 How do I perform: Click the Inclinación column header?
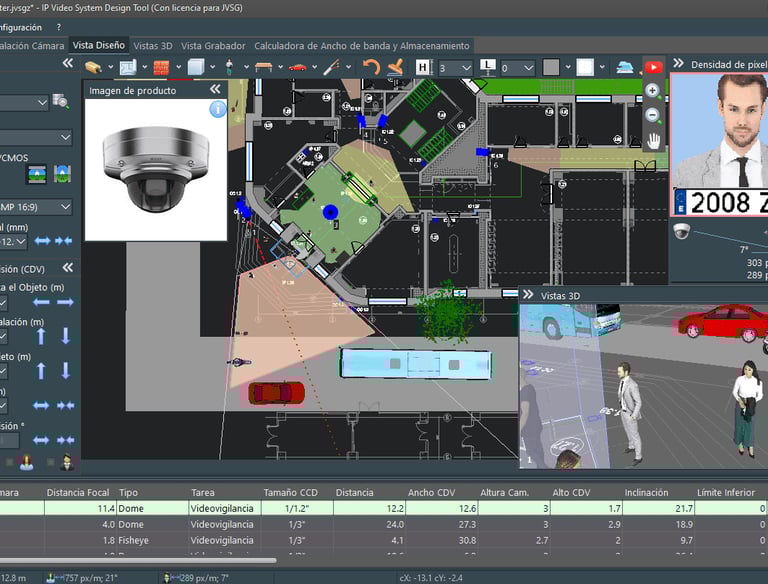coord(646,492)
